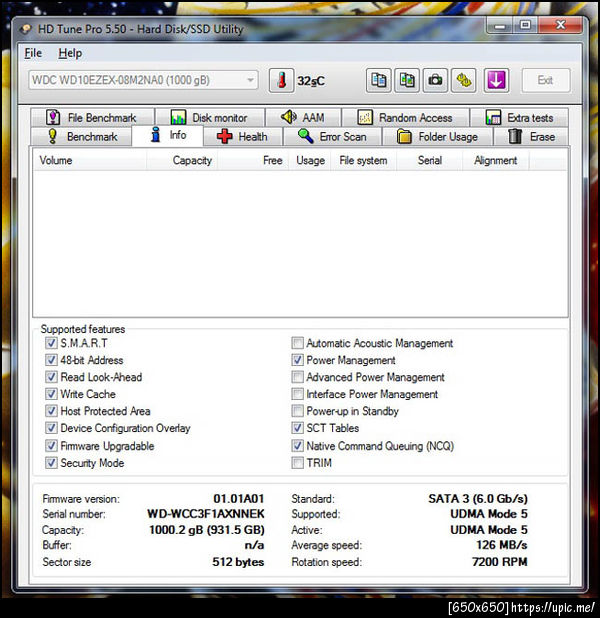Click the File system column header
The width and height of the screenshot is (600, 618).
pos(364,160)
